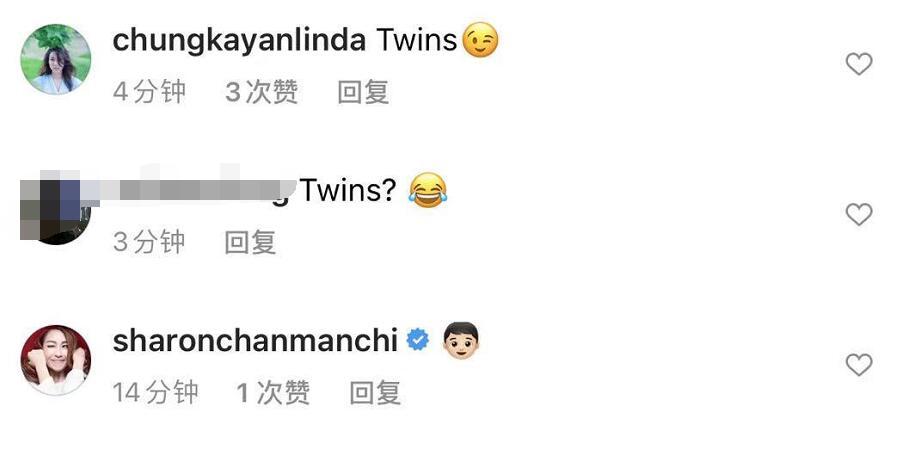Tap heart on the blurred user's Twins? comment
This screenshot has width=909, height=451.
[859, 214]
